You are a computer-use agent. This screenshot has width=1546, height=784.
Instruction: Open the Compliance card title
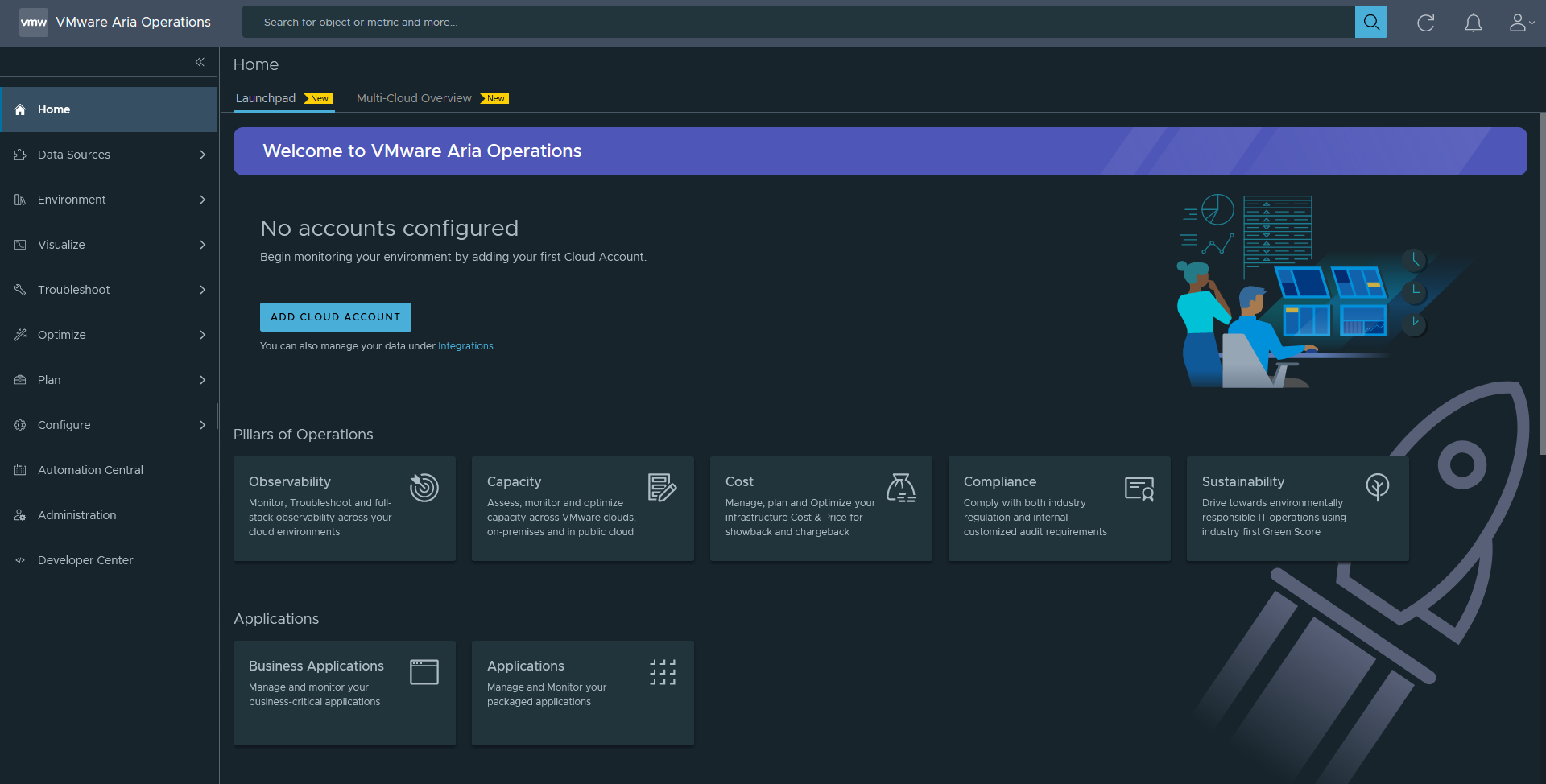1000,481
